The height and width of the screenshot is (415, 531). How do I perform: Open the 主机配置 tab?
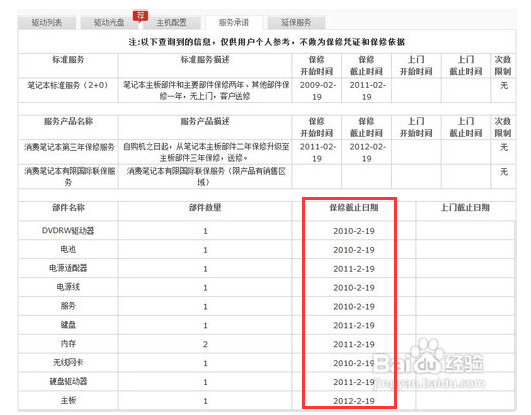click(x=171, y=23)
